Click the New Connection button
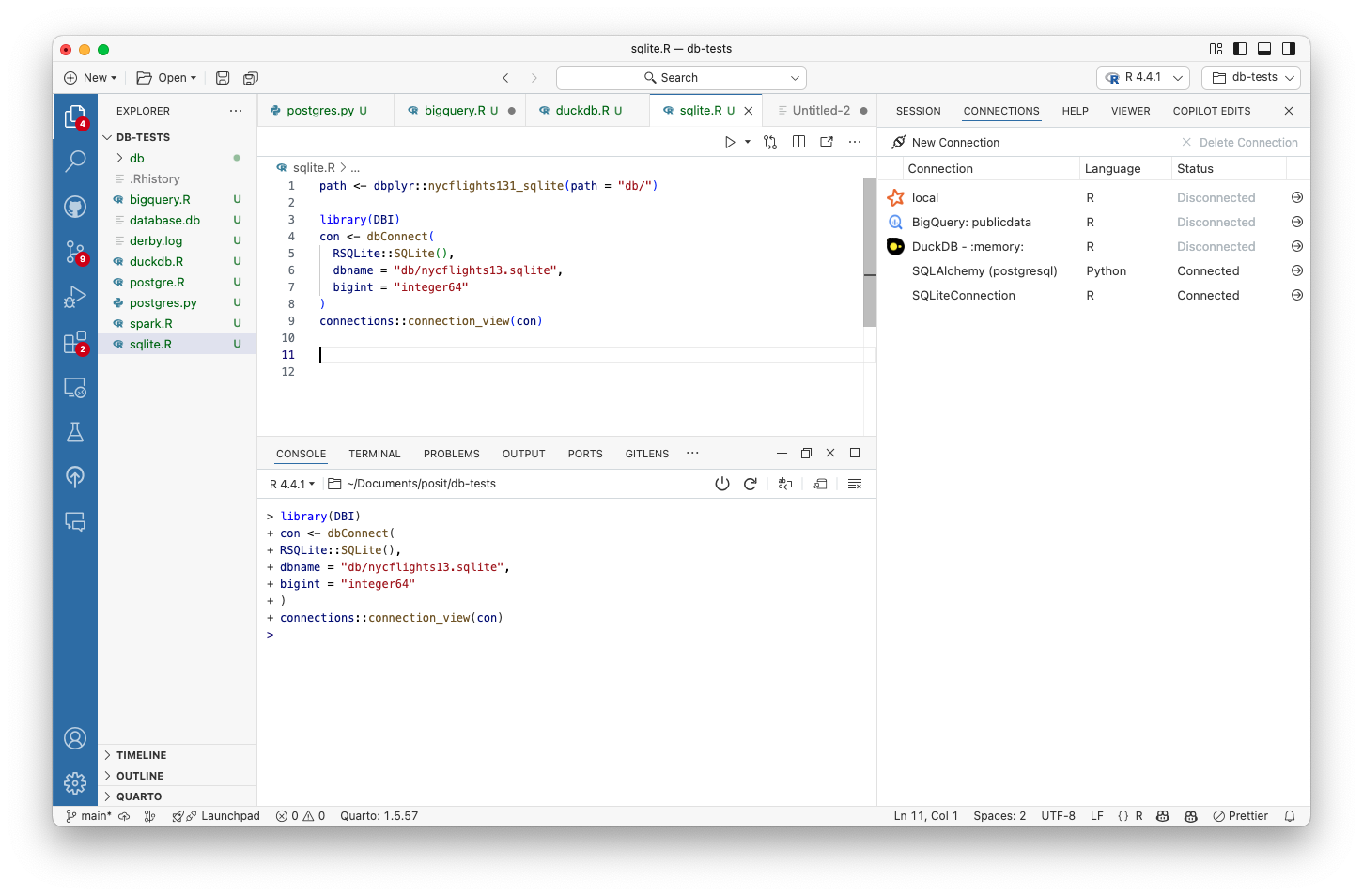This screenshot has width=1363, height=896. tap(946, 143)
